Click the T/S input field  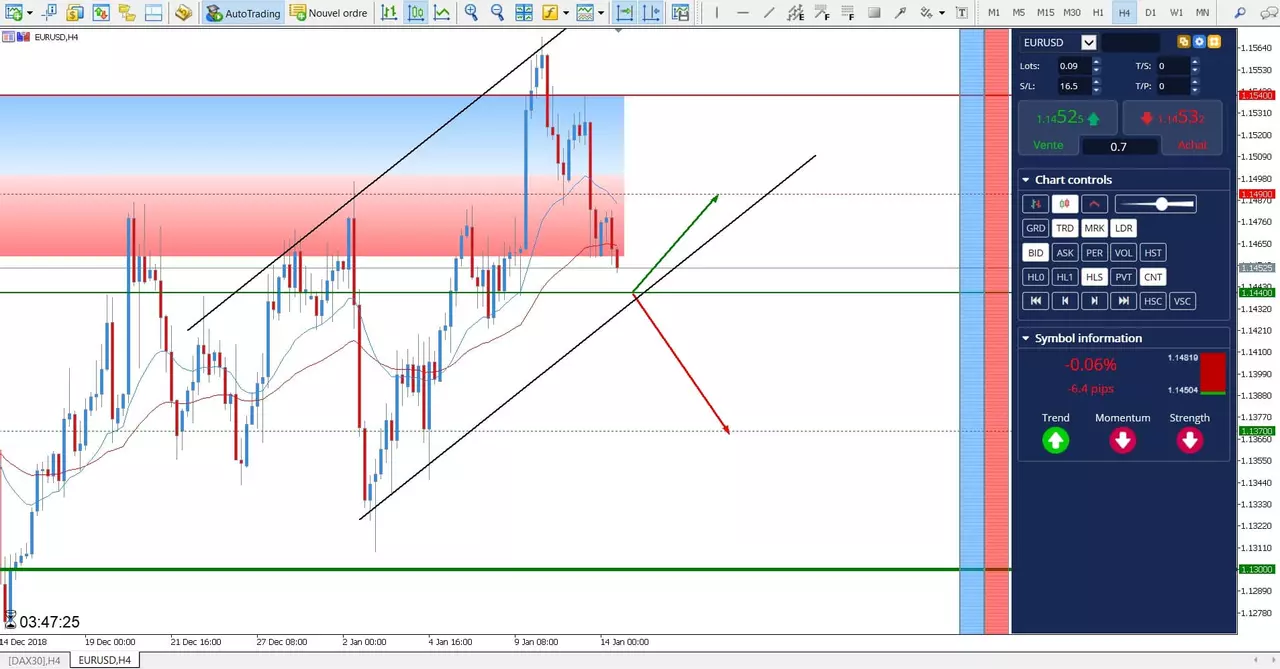pos(1172,66)
